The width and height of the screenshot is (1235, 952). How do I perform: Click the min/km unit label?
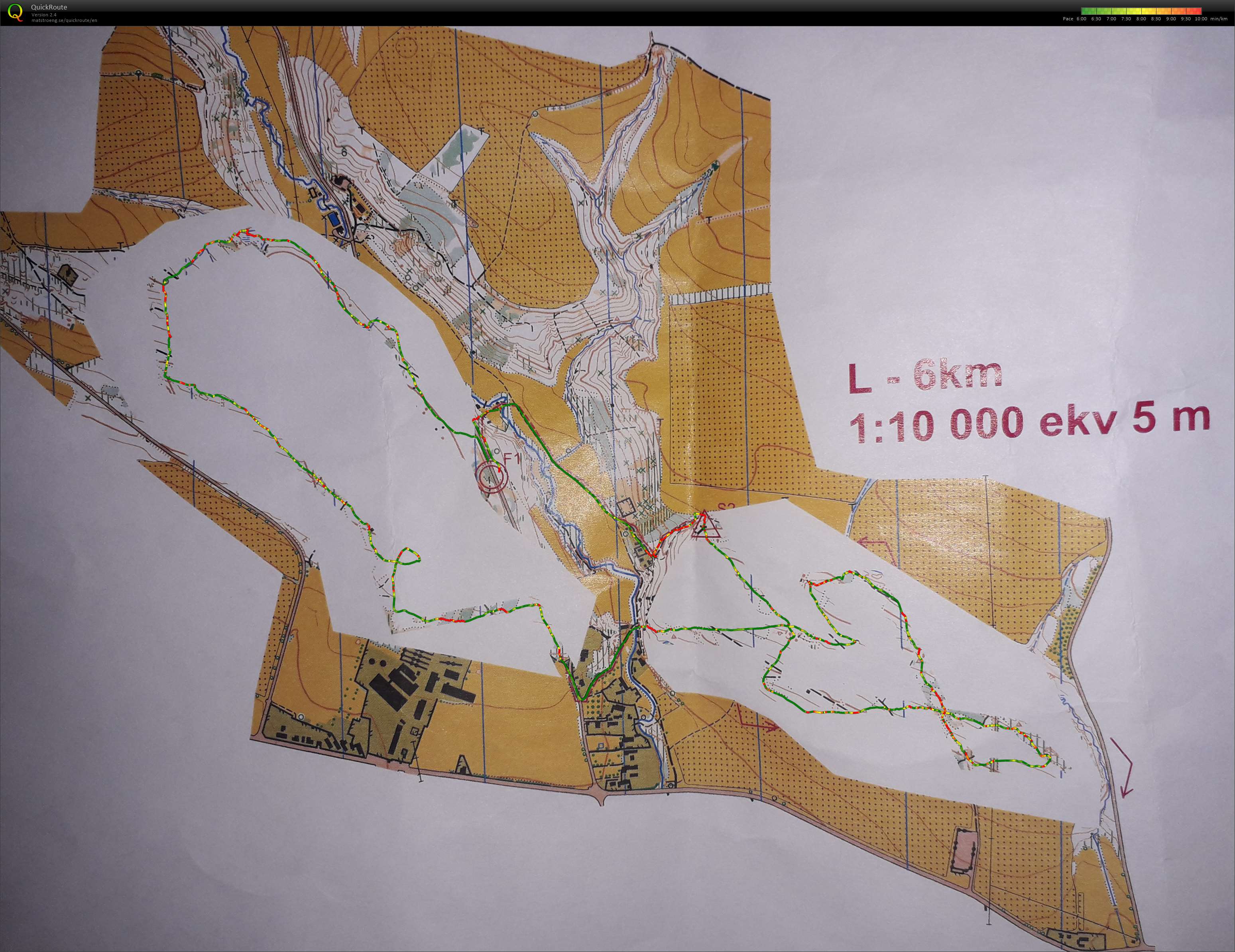pos(1219,19)
